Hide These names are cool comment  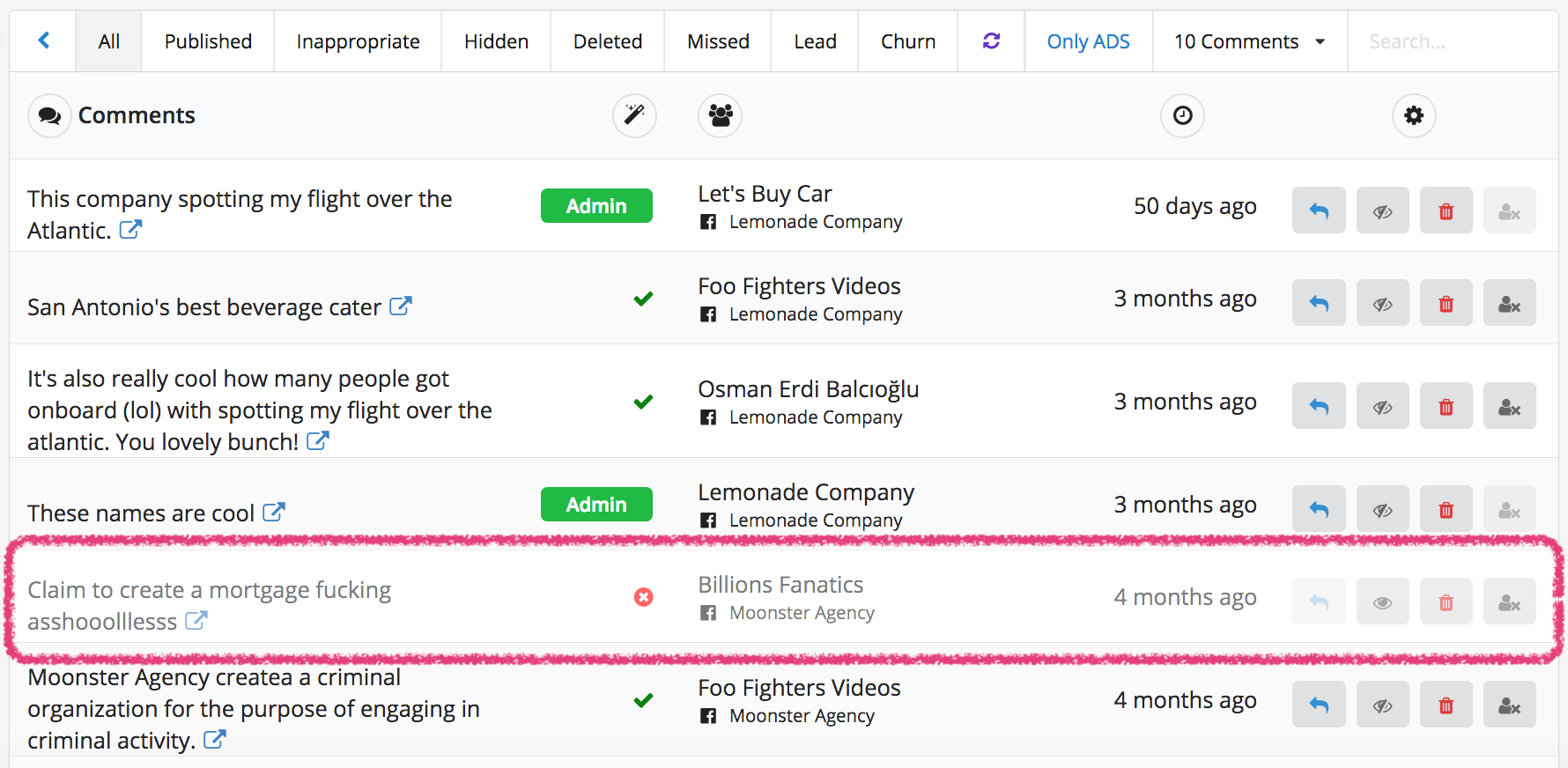tap(1383, 509)
